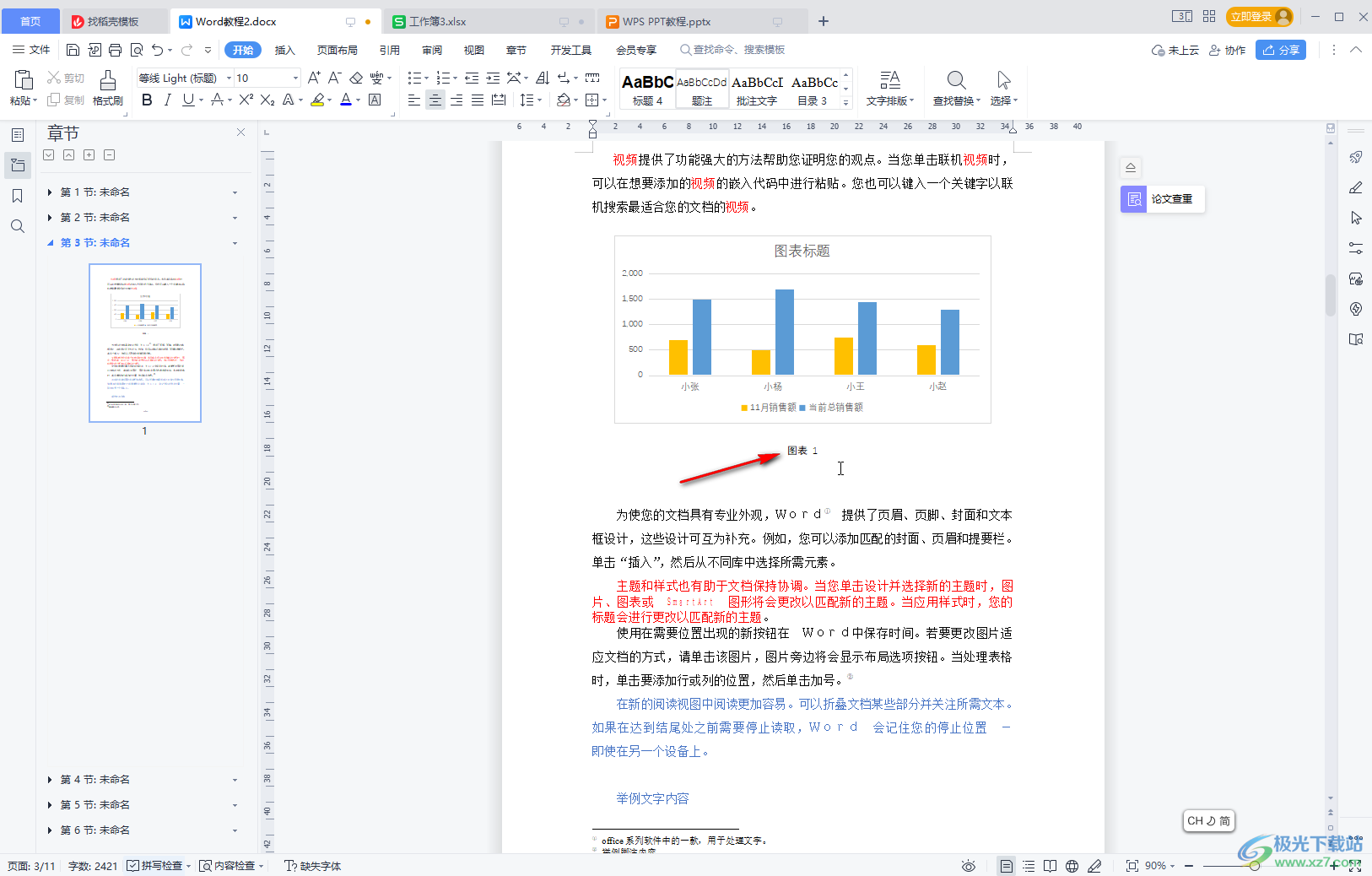This screenshot has height=876, width=1372.
Task: Open the font name dropdown
Action: 229,78
